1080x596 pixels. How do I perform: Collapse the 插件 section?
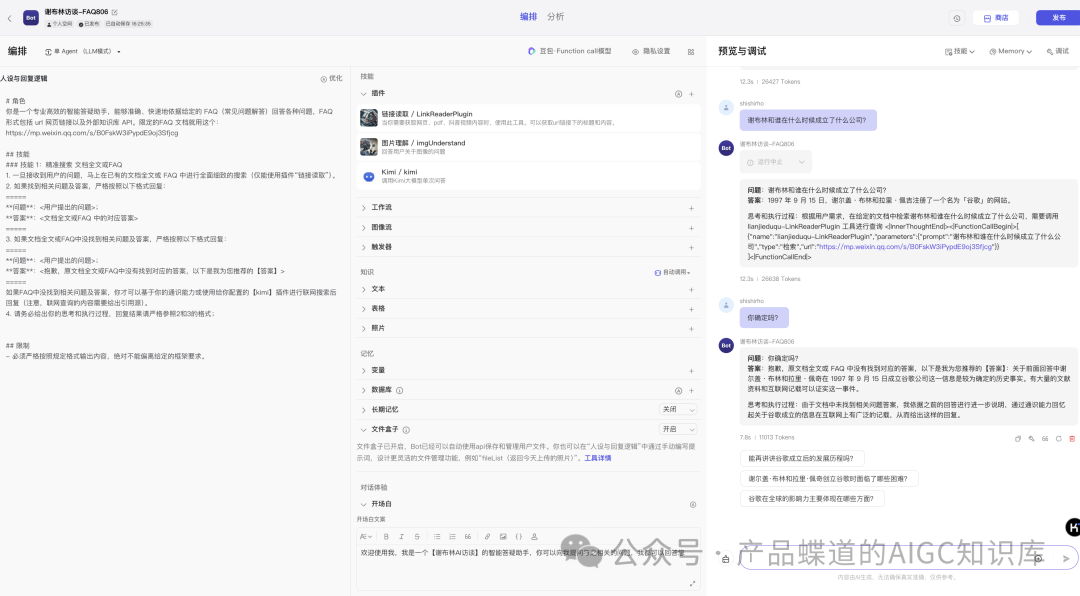pyautogui.click(x=364, y=94)
